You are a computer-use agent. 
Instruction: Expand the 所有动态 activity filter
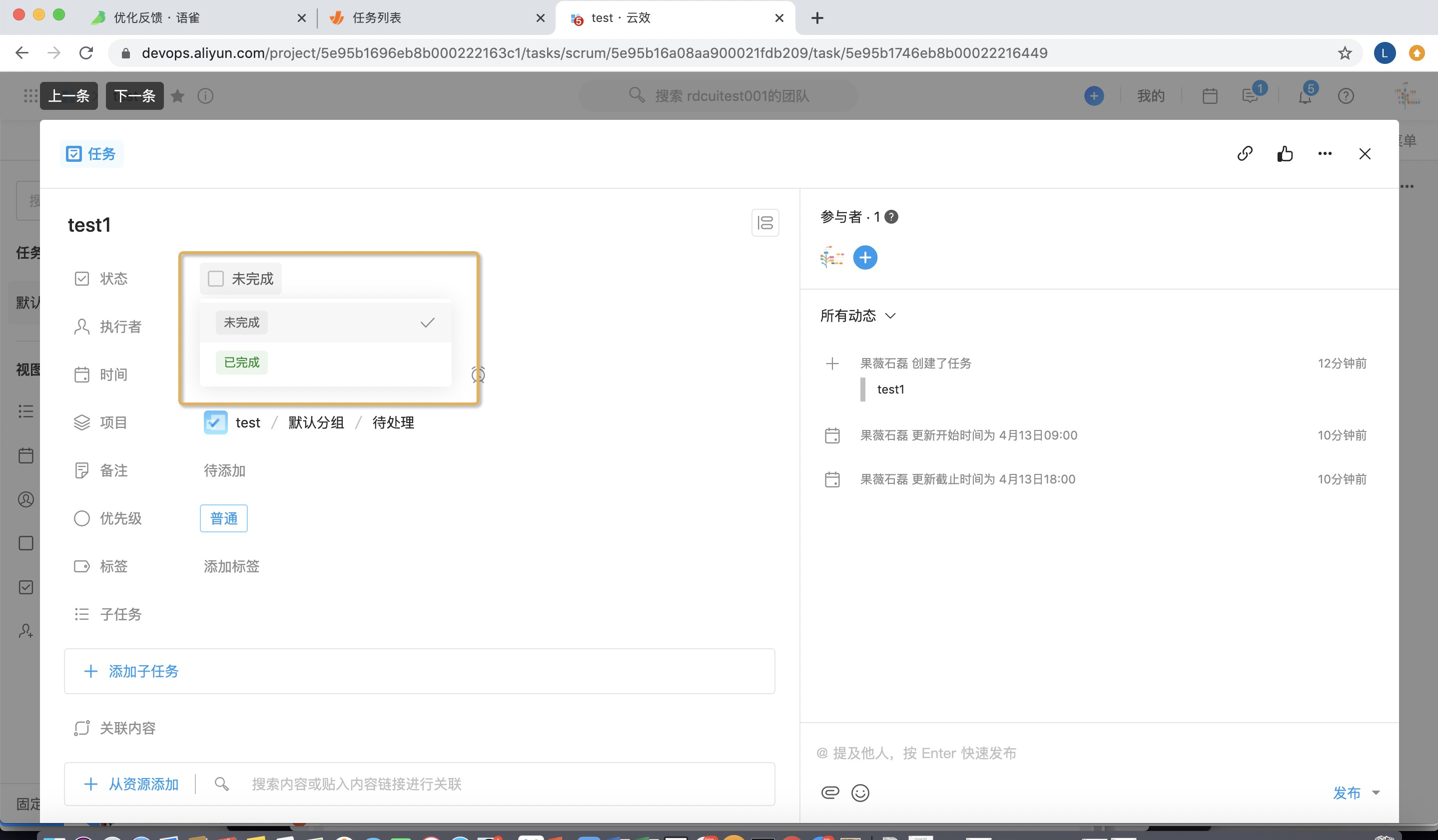tap(858, 315)
